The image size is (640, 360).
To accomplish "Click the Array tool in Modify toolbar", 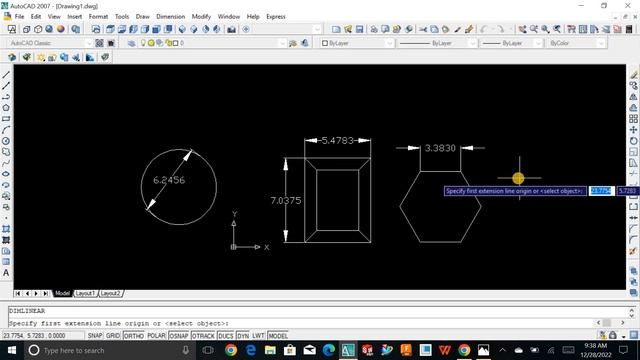I will (x=633, y=119).
